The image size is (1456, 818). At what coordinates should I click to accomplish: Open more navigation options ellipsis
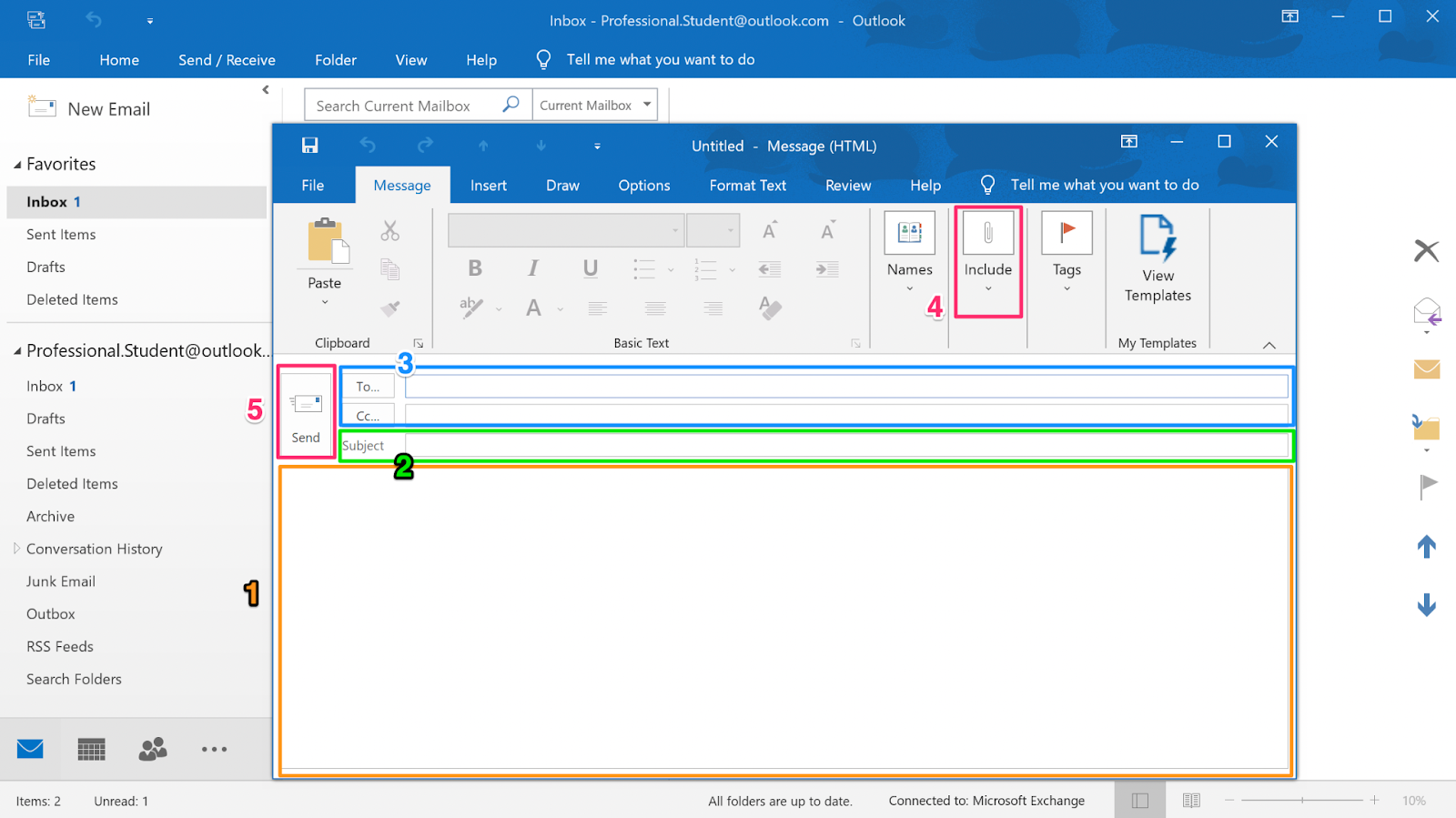pos(215,749)
